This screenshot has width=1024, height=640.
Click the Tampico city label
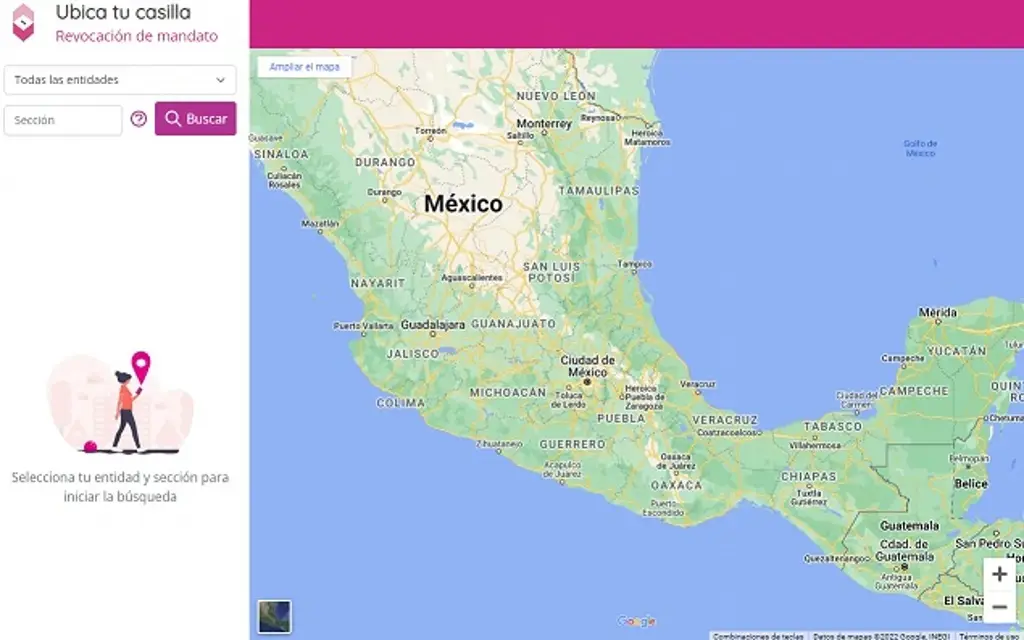(634, 264)
